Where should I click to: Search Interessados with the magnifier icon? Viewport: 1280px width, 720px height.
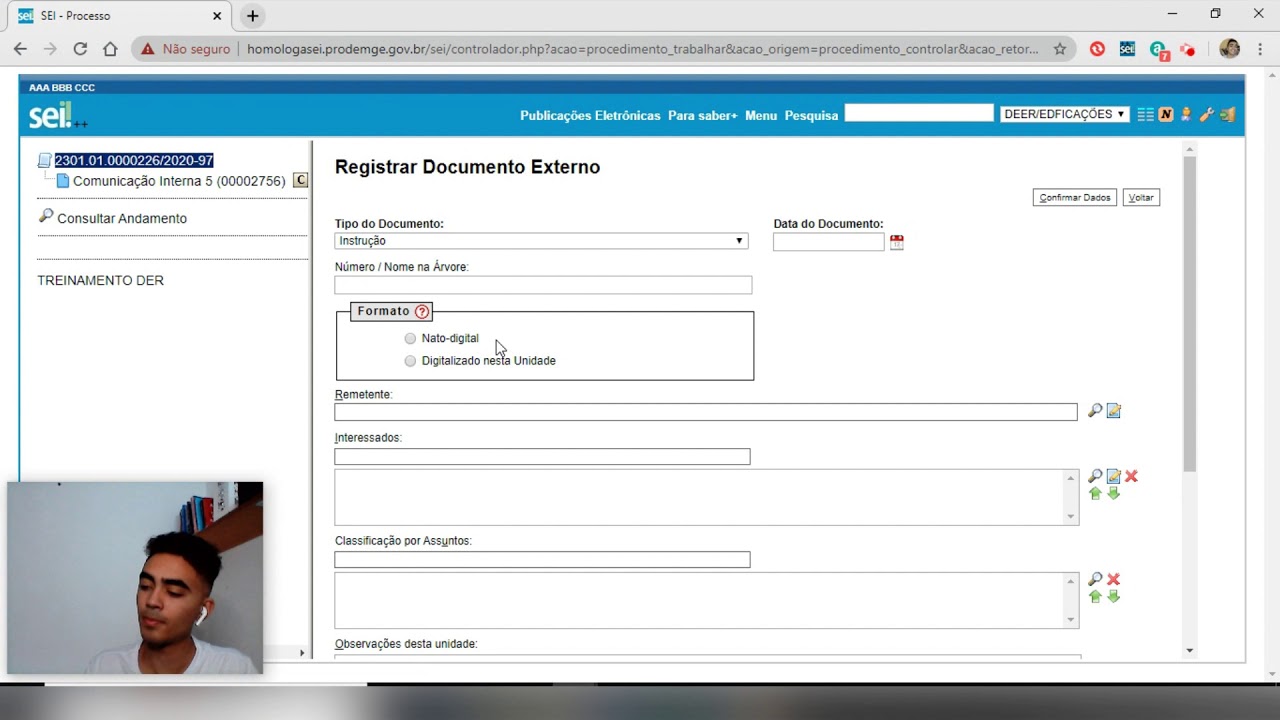tap(1095, 477)
